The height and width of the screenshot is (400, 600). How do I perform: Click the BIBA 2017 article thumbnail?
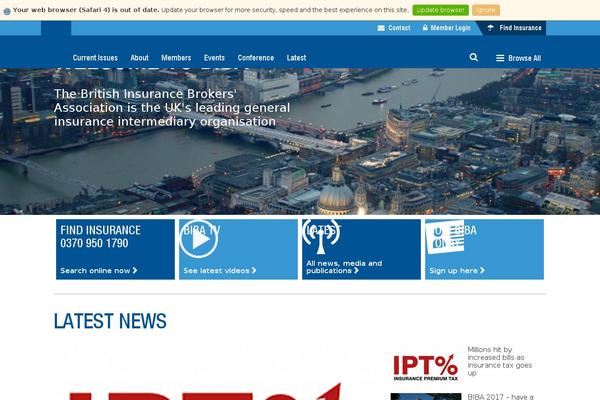click(426, 397)
